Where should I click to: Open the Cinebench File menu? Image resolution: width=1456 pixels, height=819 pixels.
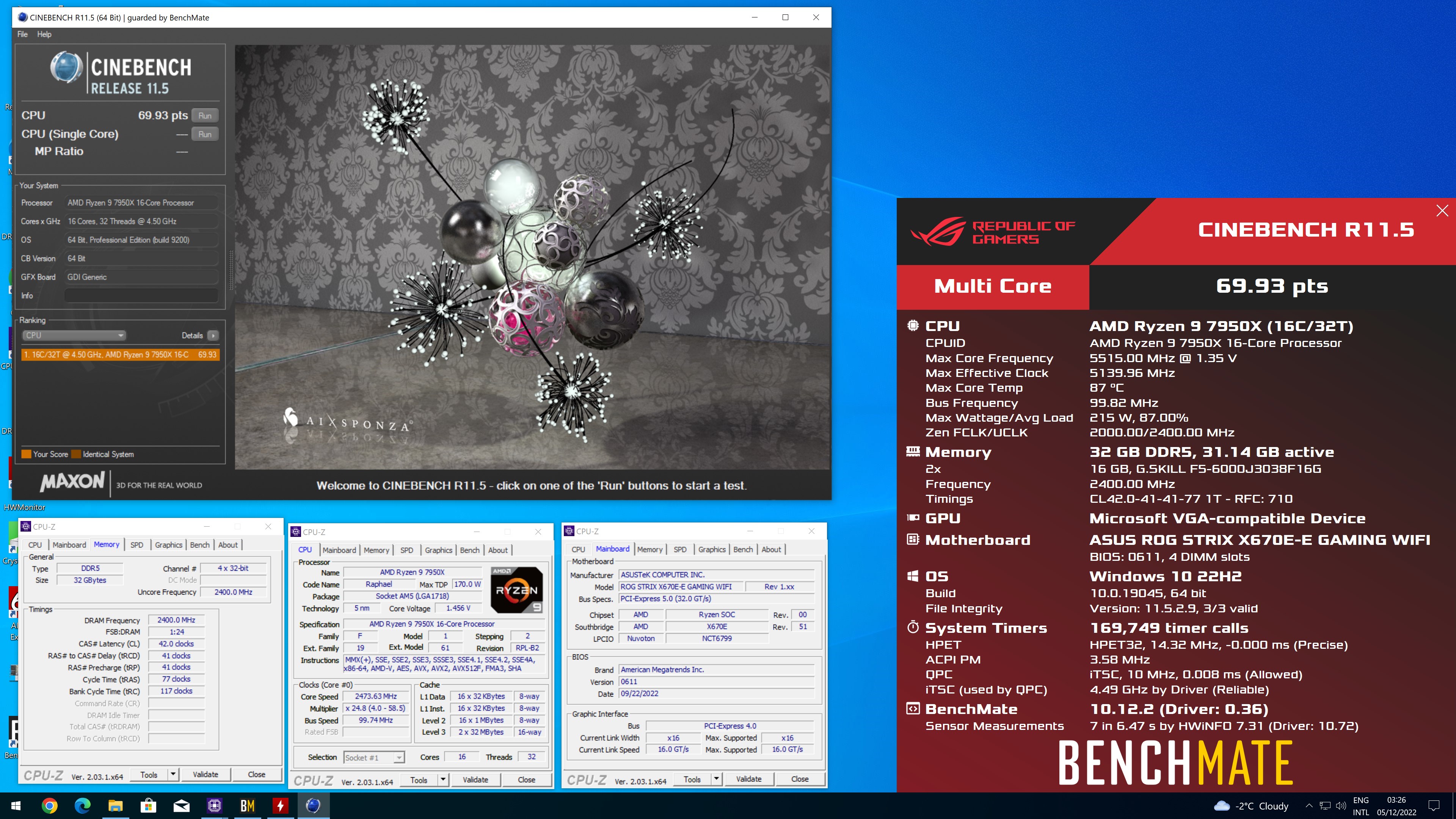(22, 34)
